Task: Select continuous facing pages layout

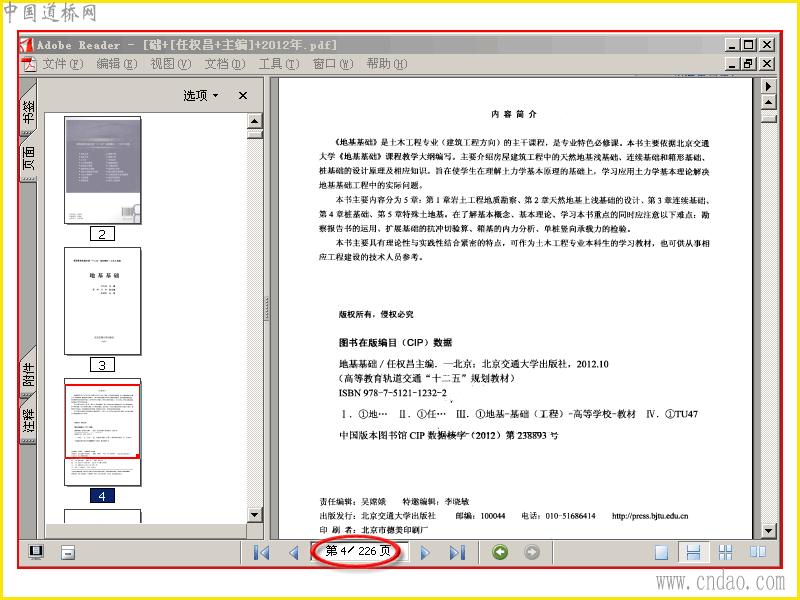Action: pyautogui.click(x=726, y=553)
